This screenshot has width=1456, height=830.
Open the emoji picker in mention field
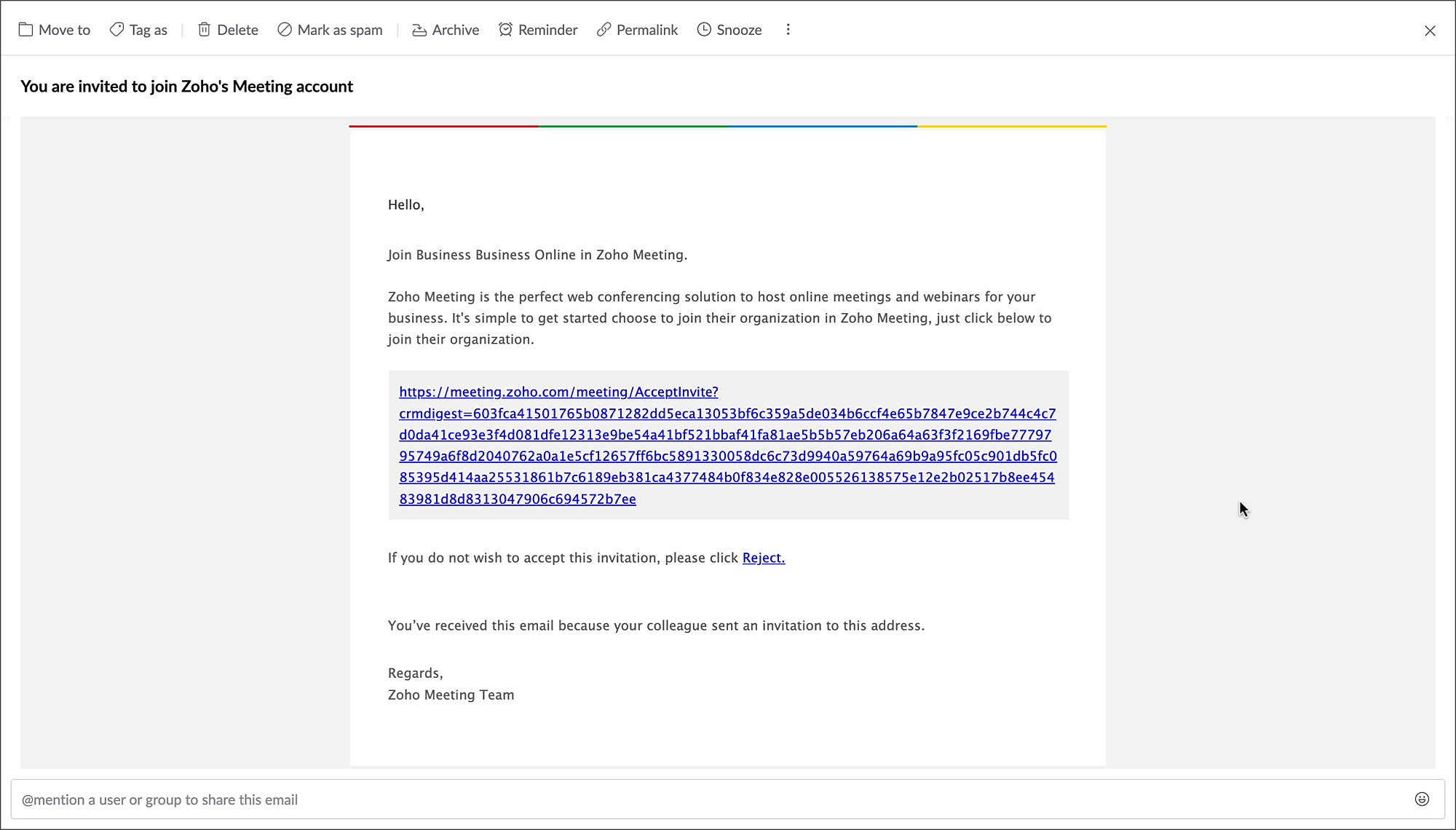point(1422,799)
